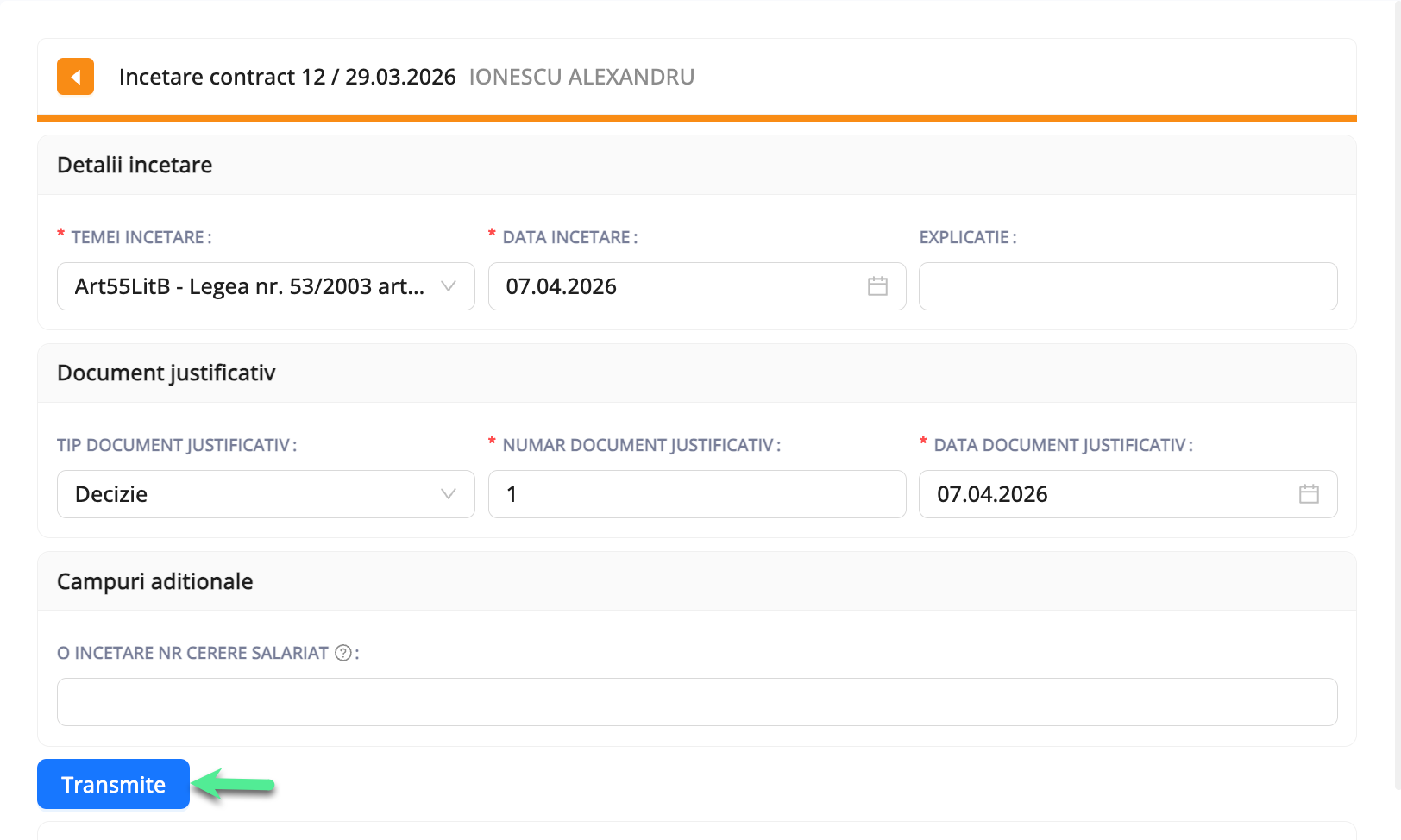
Task: Click the Data Document Justificativ date value
Action: pos(992,493)
